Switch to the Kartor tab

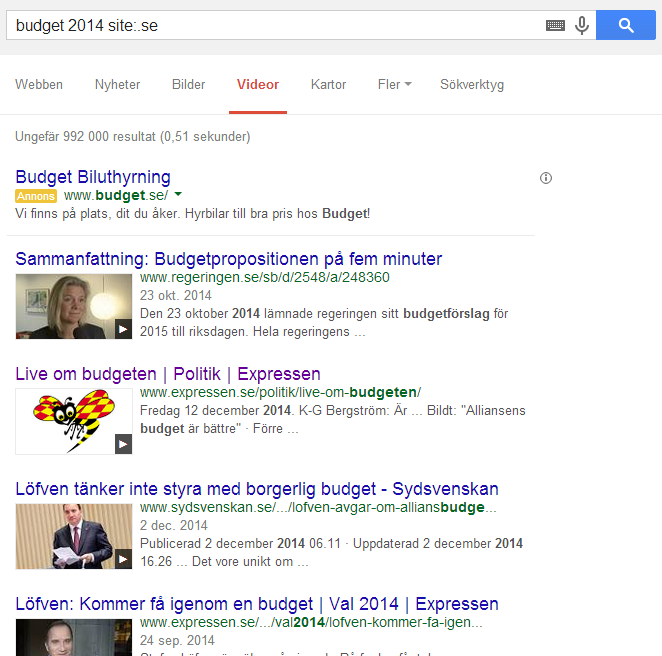pos(328,84)
